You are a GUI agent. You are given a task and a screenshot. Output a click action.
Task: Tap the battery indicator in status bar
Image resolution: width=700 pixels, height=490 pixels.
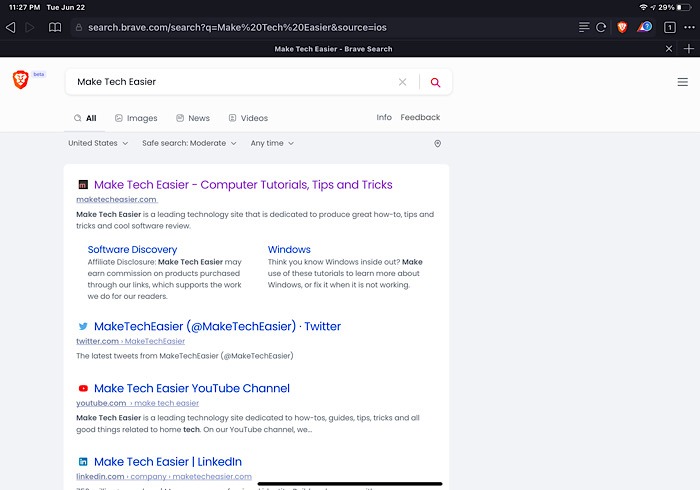pyautogui.click(x=684, y=7)
